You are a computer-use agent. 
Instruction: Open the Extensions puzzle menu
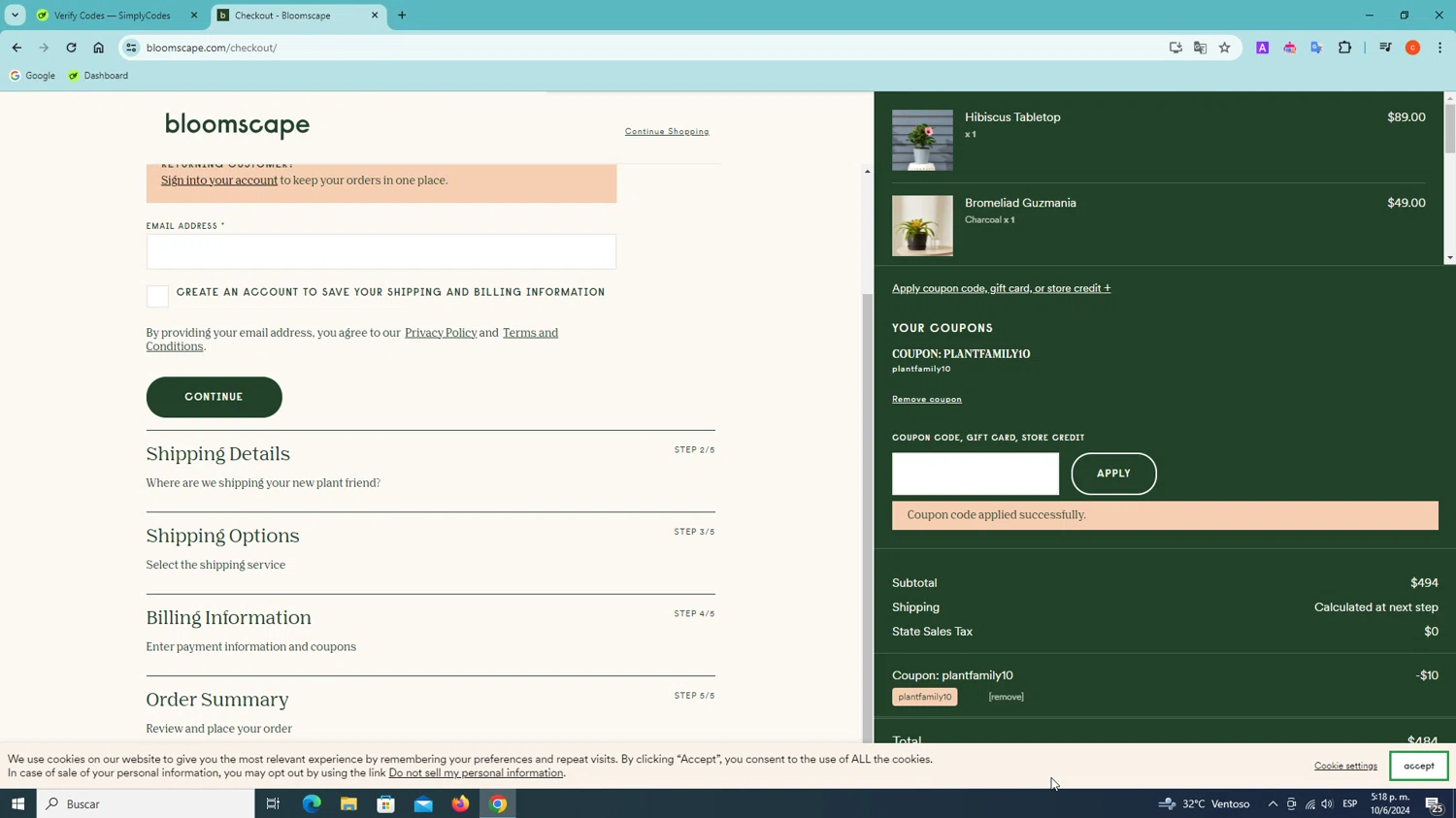tap(1344, 48)
